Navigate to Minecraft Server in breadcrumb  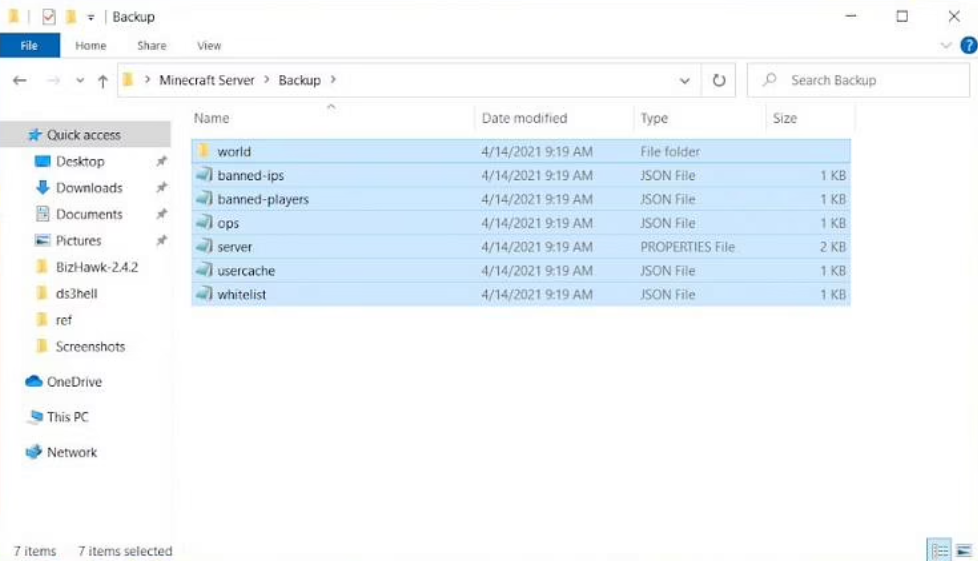(x=207, y=81)
